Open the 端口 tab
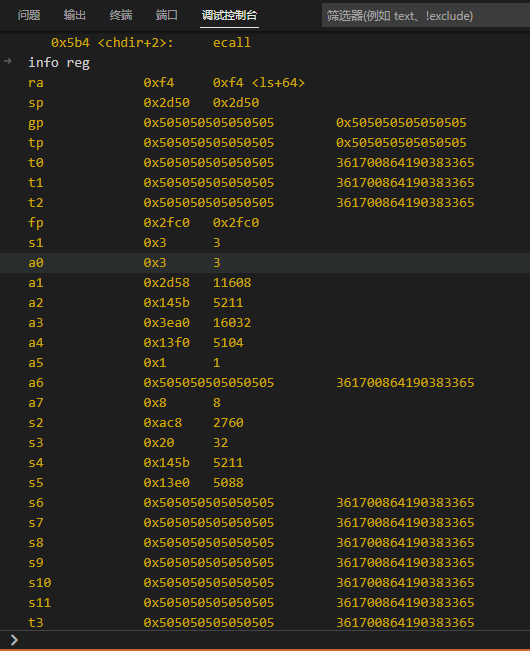This screenshot has width=530, height=651. pyautogui.click(x=167, y=15)
